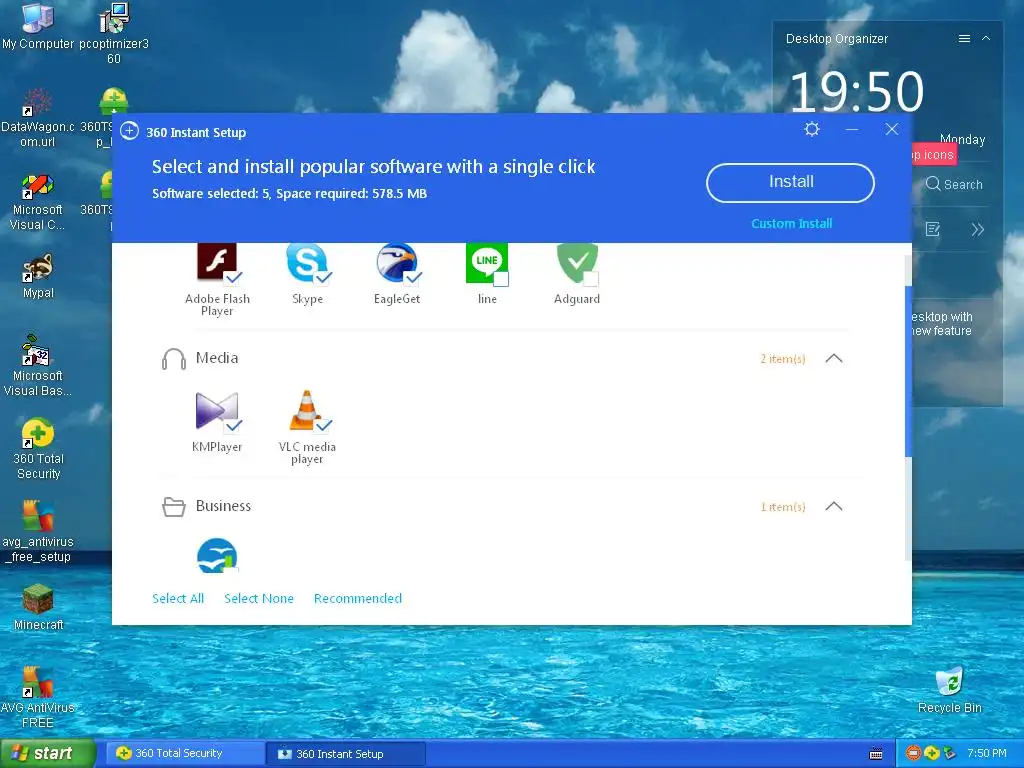This screenshot has height=768, width=1024.
Task: Switch to 360 Instant Setup taskbar item
Action: [x=347, y=754]
